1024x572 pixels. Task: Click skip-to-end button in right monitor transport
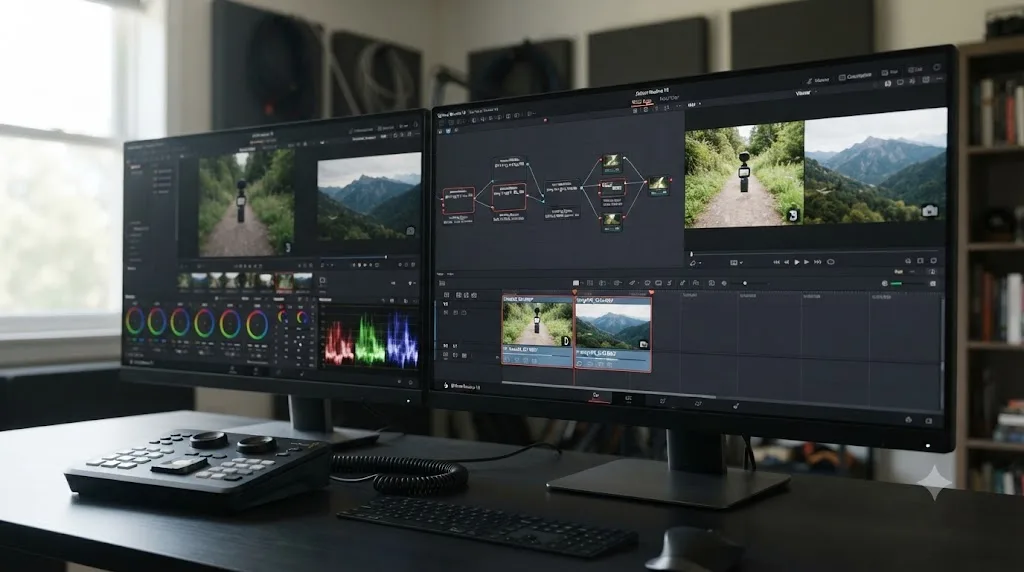(x=818, y=262)
